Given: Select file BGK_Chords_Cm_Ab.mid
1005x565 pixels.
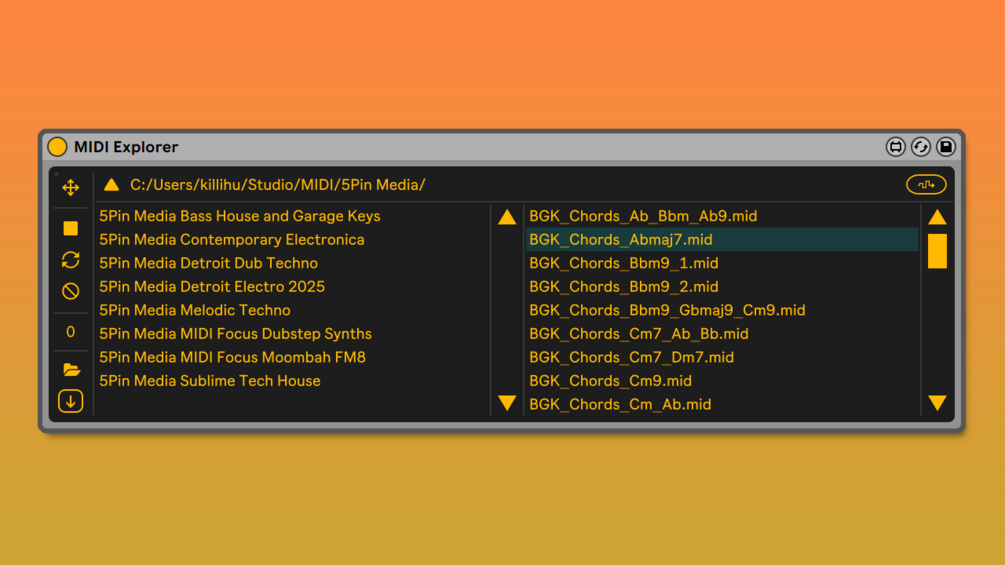Looking at the screenshot, I should point(620,404).
